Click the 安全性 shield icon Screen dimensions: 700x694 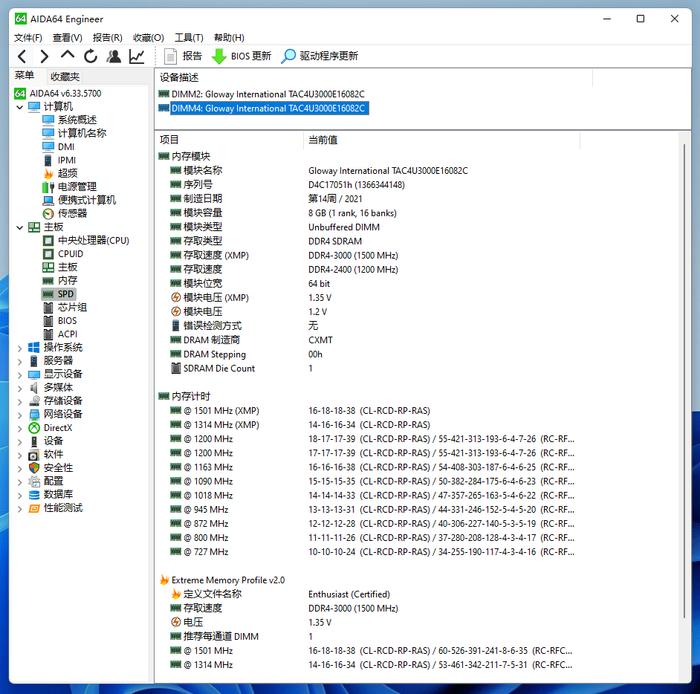pyautogui.click(x=34, y=468)
